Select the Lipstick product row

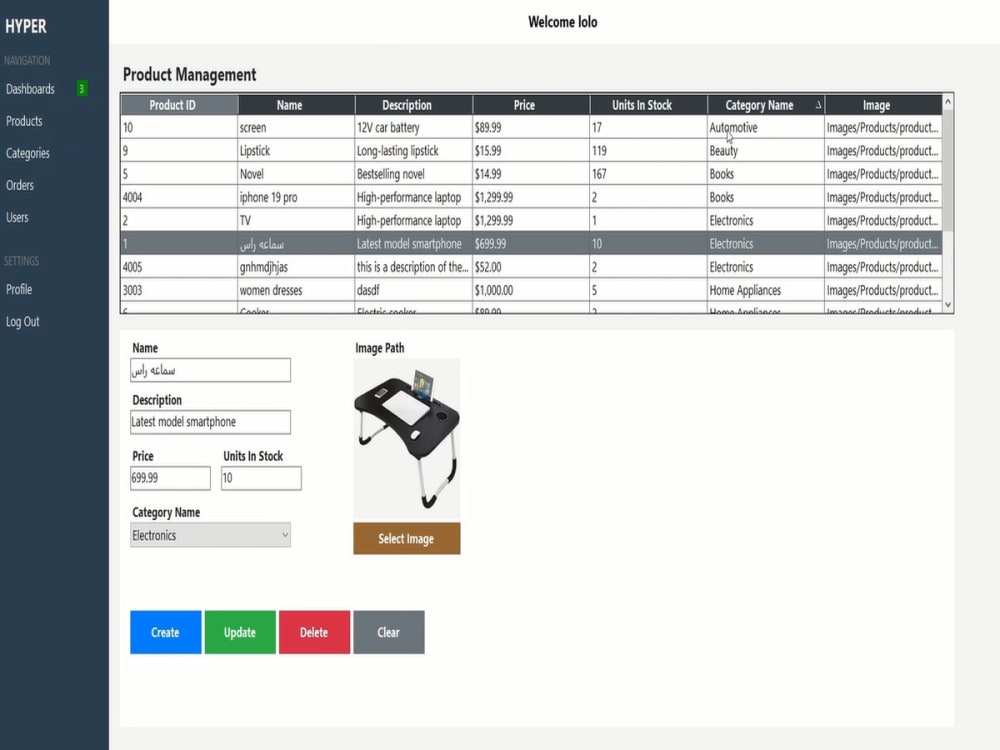click(x=531, y=151)
